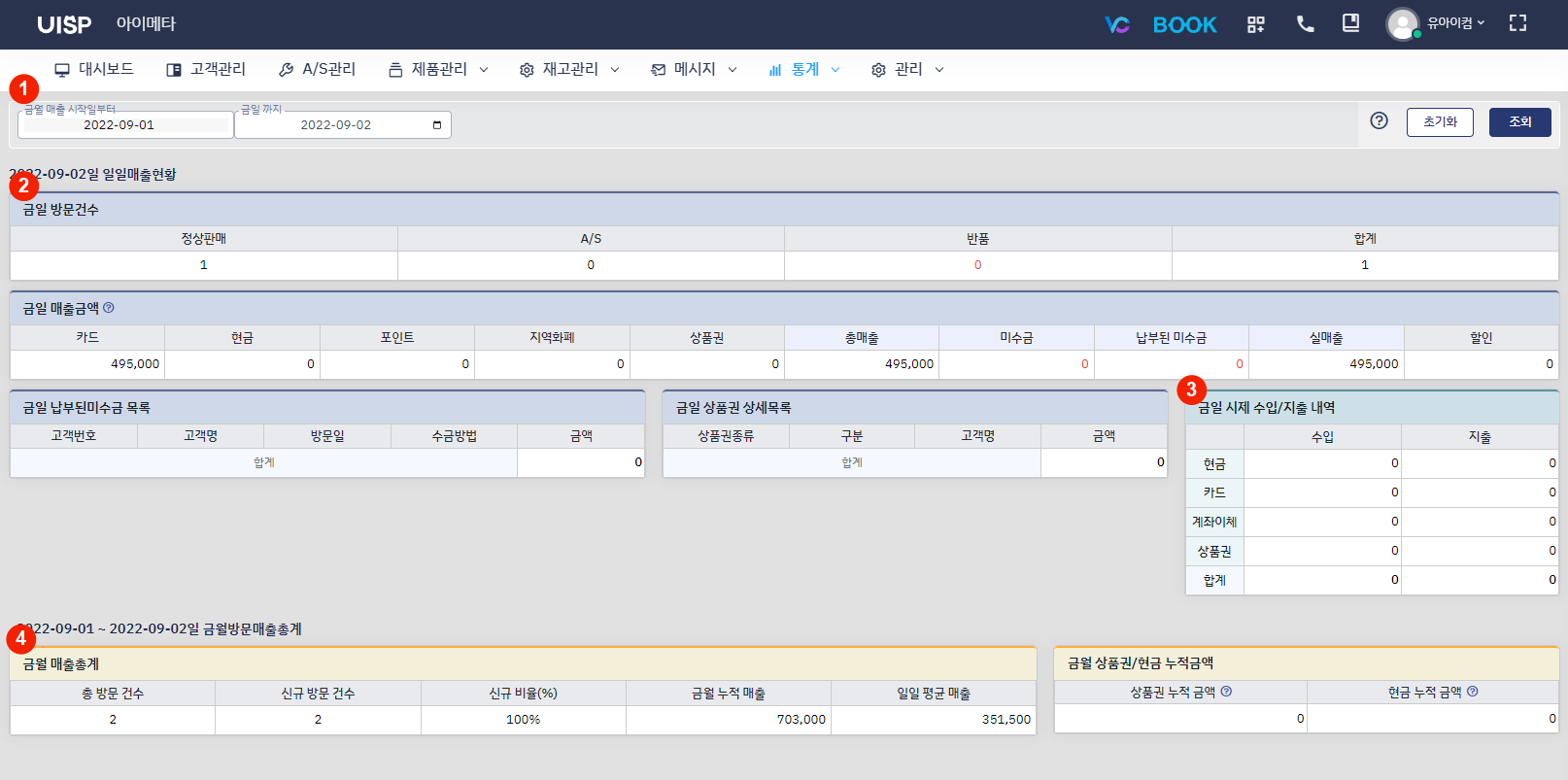The image size is (1568, 780).
Task: Open the BOOK link in header
Action: 1184,24
